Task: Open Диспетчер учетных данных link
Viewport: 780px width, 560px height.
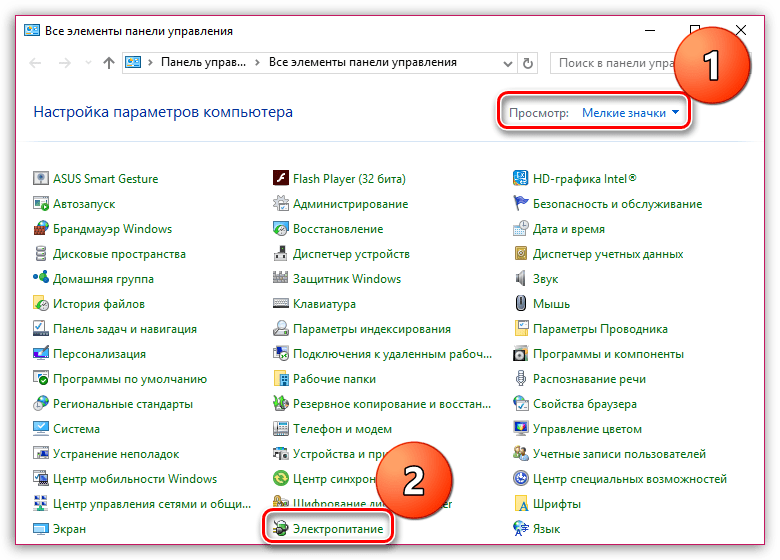Action: coord(608,254)
